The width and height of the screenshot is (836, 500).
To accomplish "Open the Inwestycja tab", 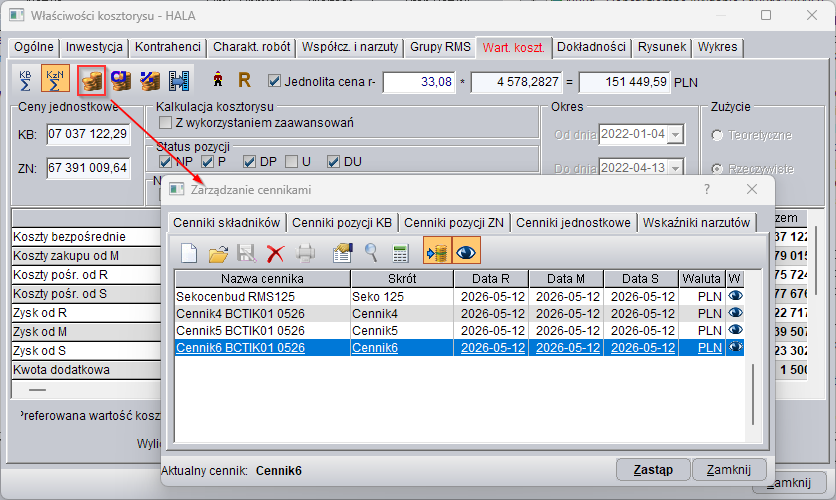I will [x=94, y=47].
